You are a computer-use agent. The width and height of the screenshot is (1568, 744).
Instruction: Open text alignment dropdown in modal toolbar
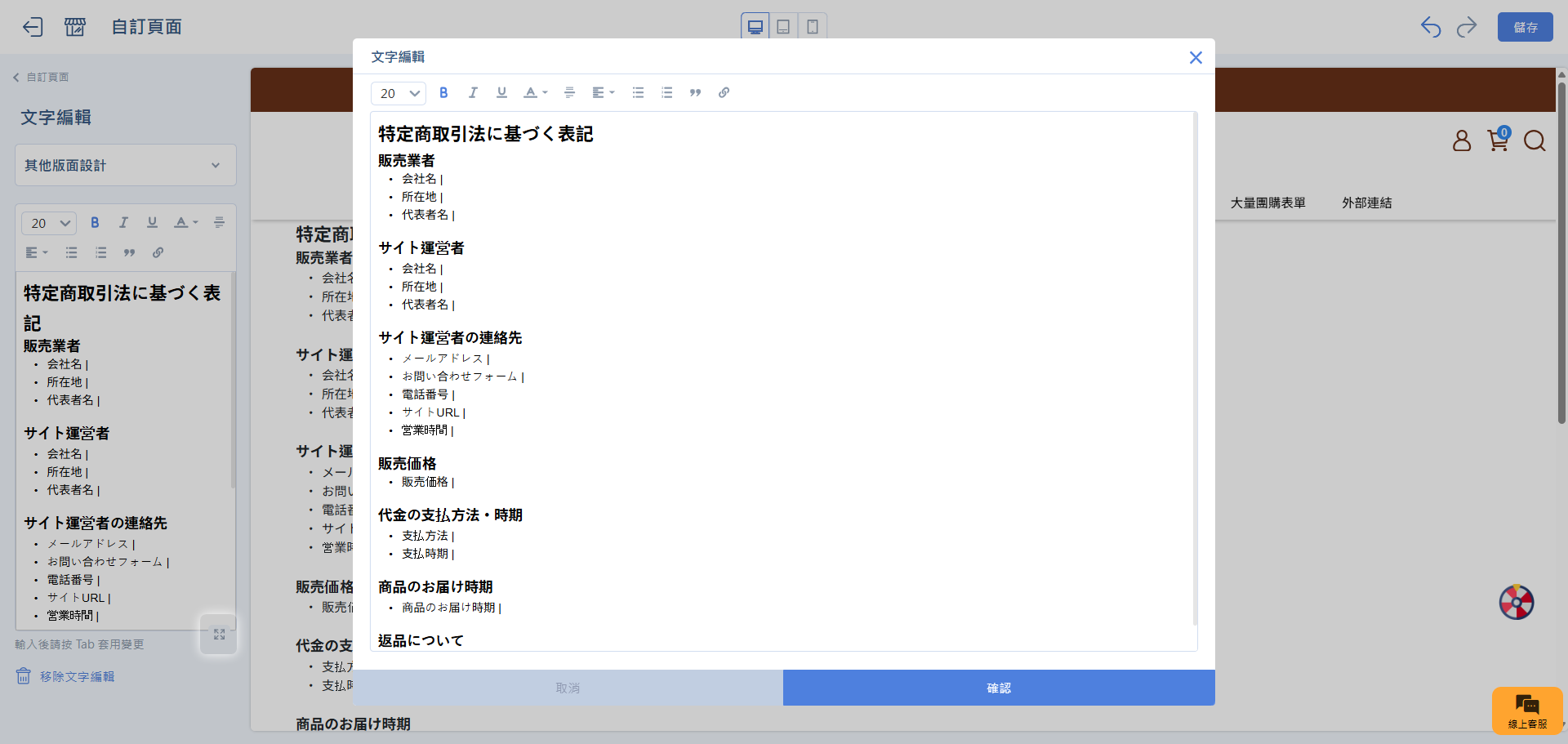(603, 93)
